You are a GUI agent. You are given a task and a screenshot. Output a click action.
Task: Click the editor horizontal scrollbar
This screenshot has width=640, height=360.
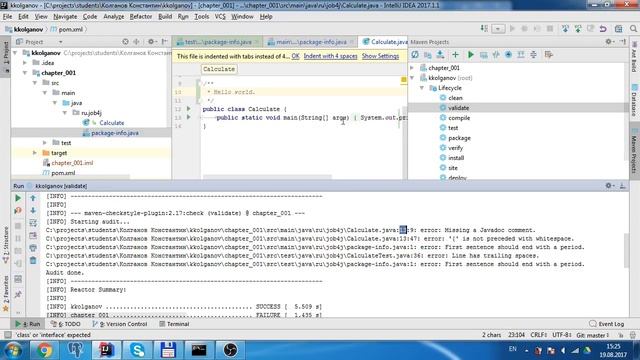267,178
